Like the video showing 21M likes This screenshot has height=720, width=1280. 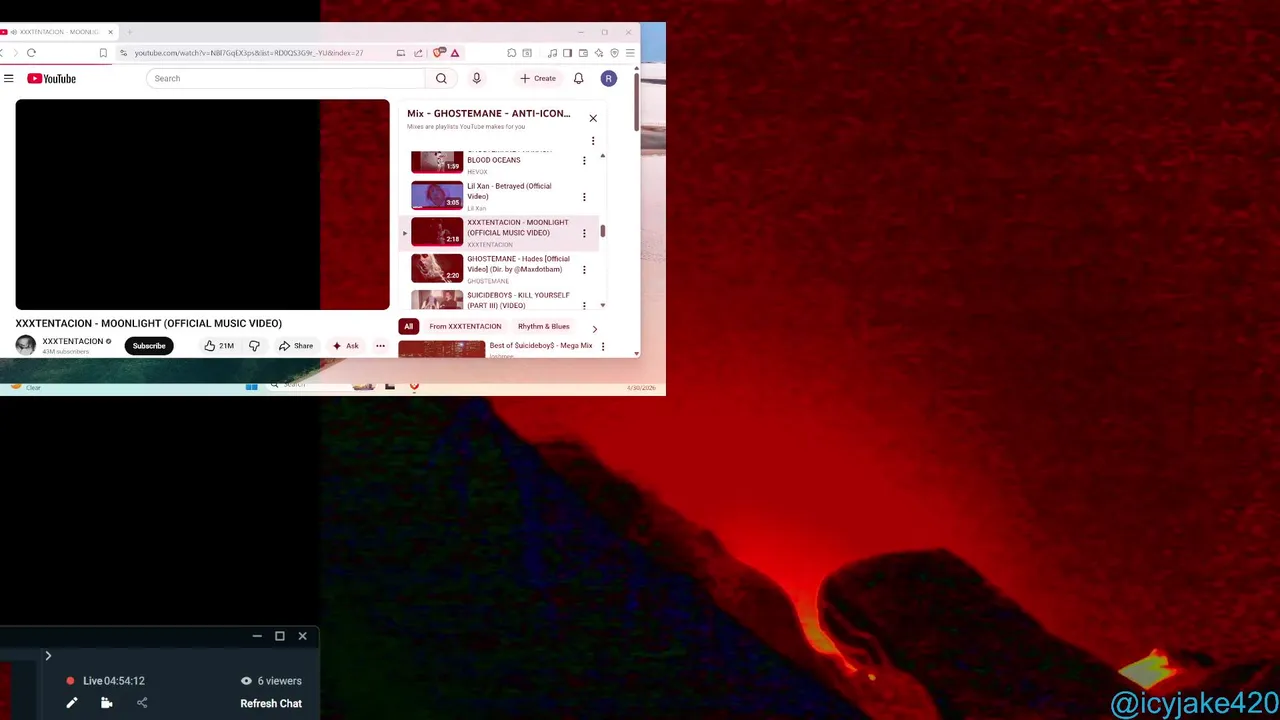pos(219,346)
